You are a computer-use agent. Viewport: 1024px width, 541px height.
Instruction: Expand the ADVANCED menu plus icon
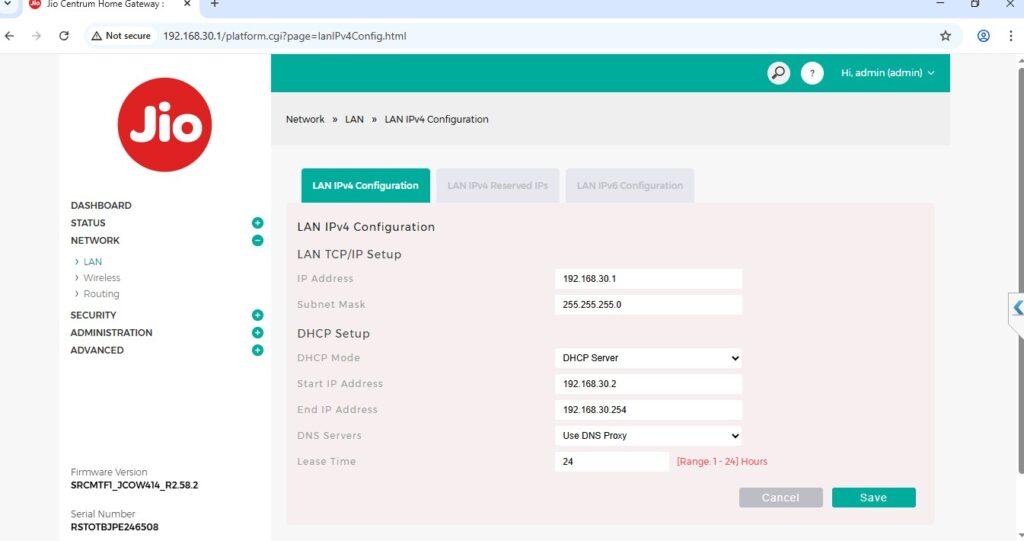258,350
